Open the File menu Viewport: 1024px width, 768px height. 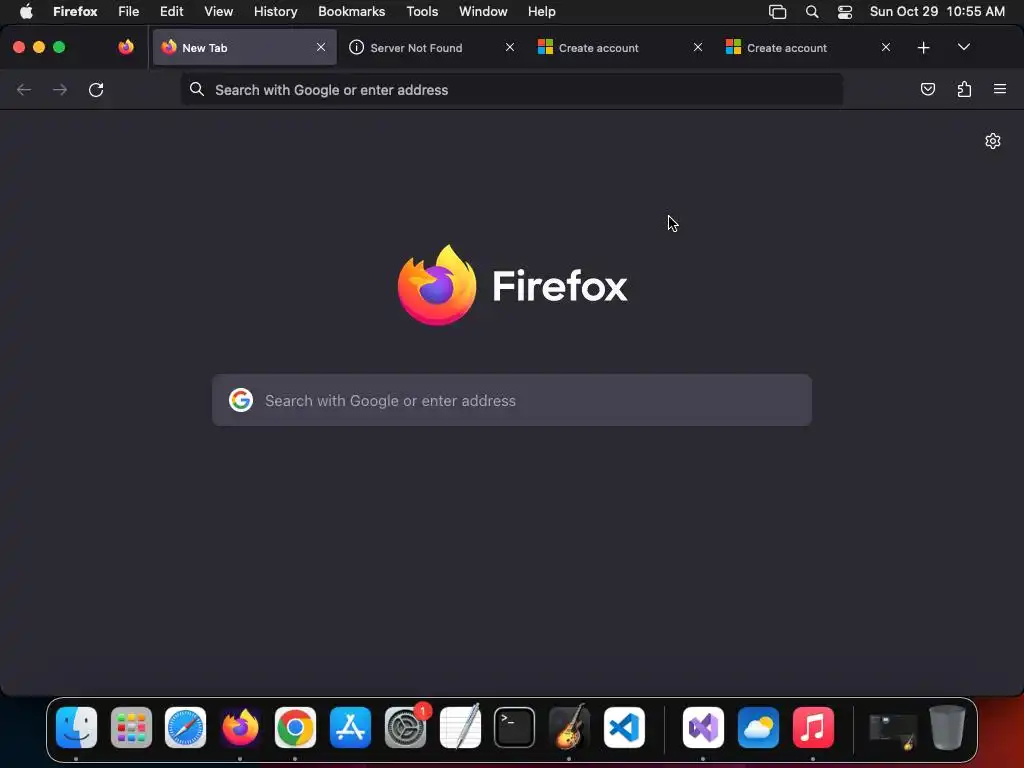pos(129,11)
